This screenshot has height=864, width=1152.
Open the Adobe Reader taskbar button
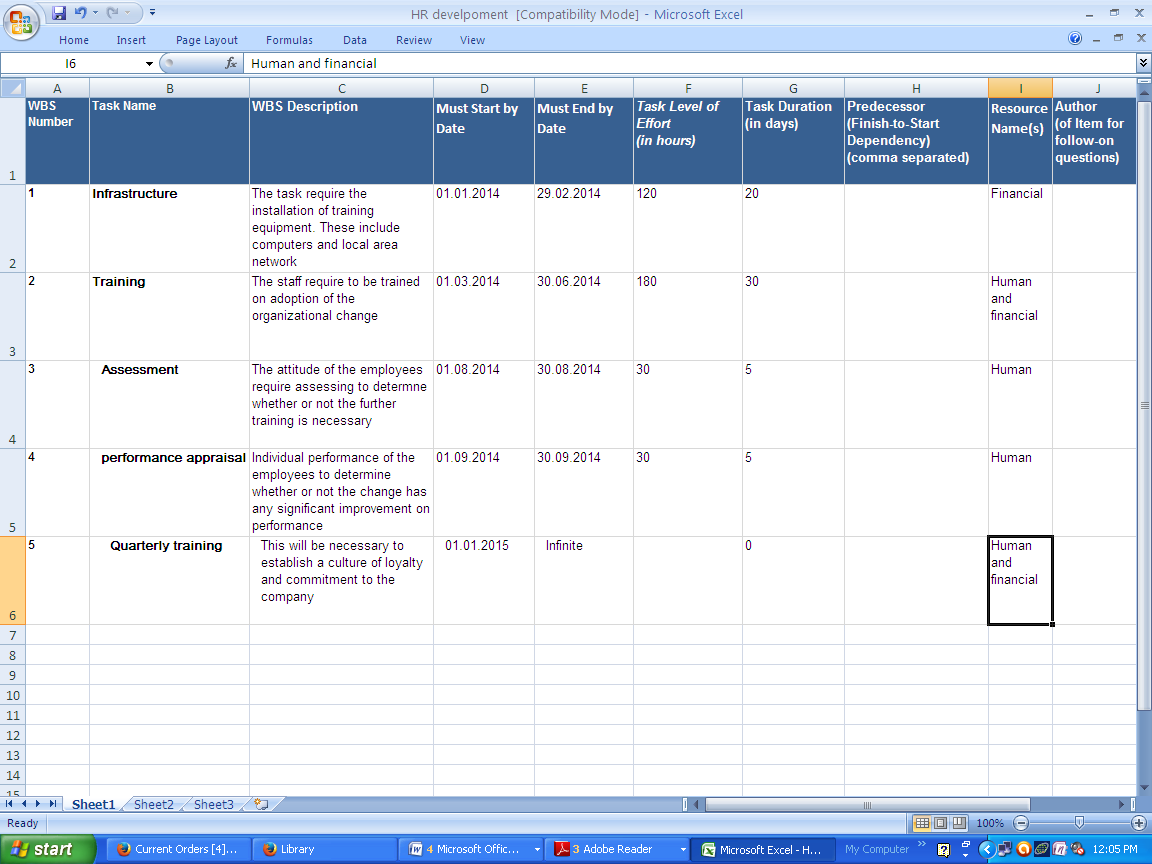pyautogui.click(x=616, y=849)
